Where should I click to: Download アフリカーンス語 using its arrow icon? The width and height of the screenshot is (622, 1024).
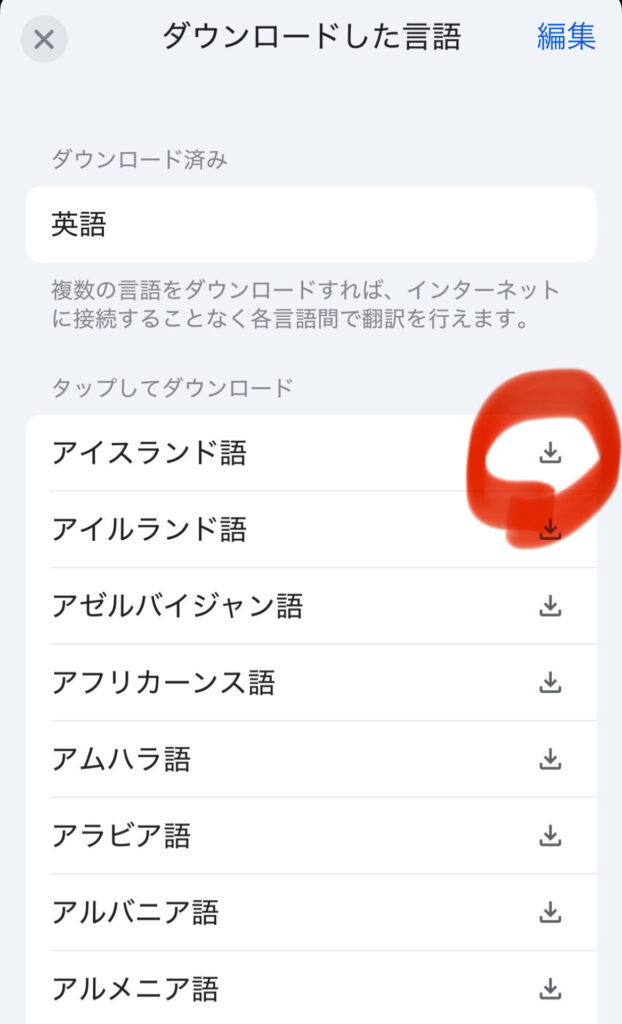point(550,683)
